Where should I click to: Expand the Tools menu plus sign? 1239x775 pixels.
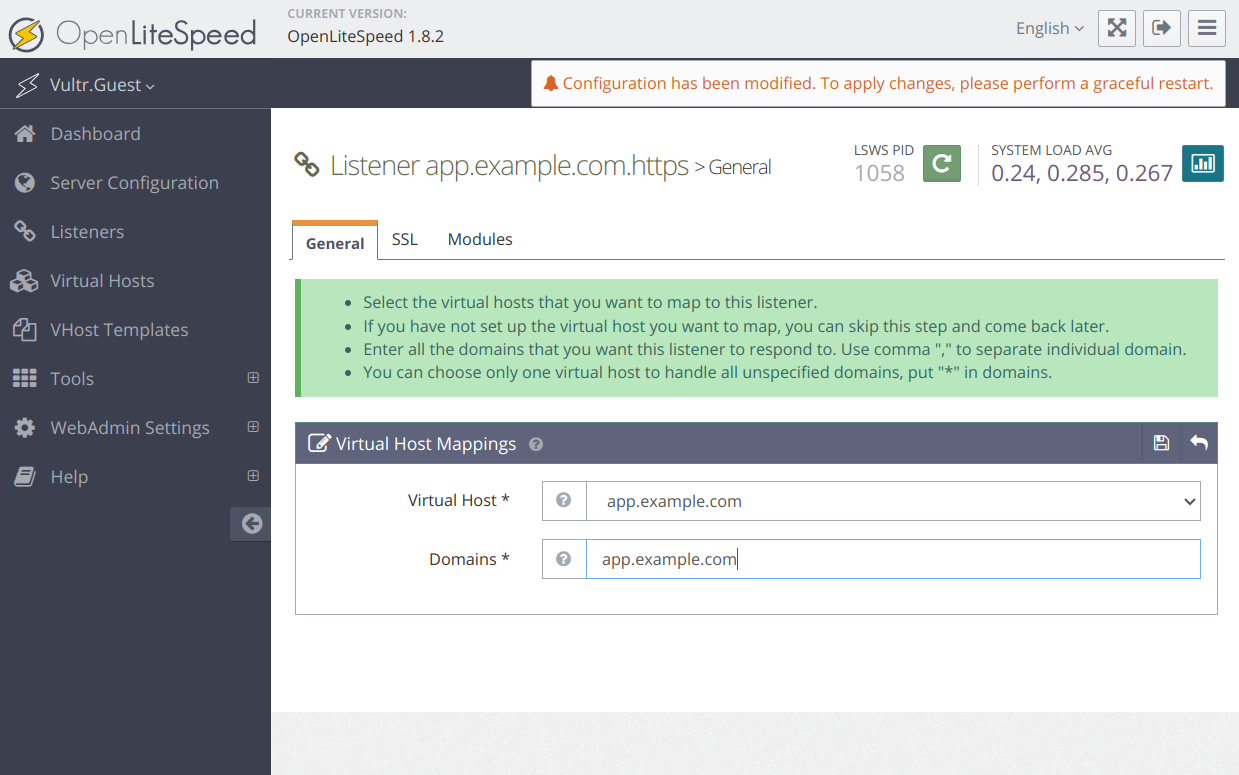pyautogui.click(x=253, y=378)
